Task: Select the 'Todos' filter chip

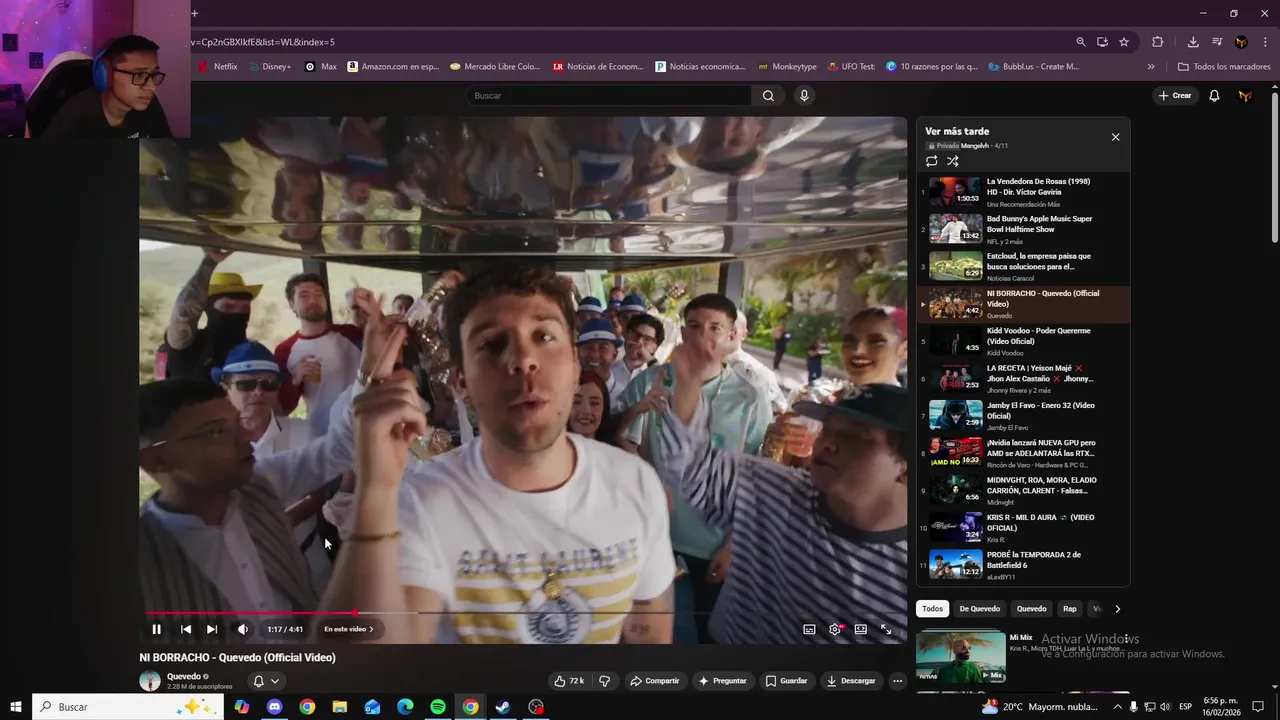Action: click(932, 609)
